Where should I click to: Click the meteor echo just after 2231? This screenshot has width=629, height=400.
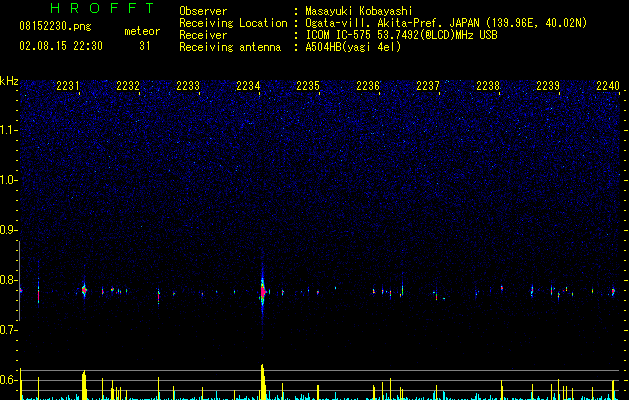pyautogui.click(x=84, y=290)
